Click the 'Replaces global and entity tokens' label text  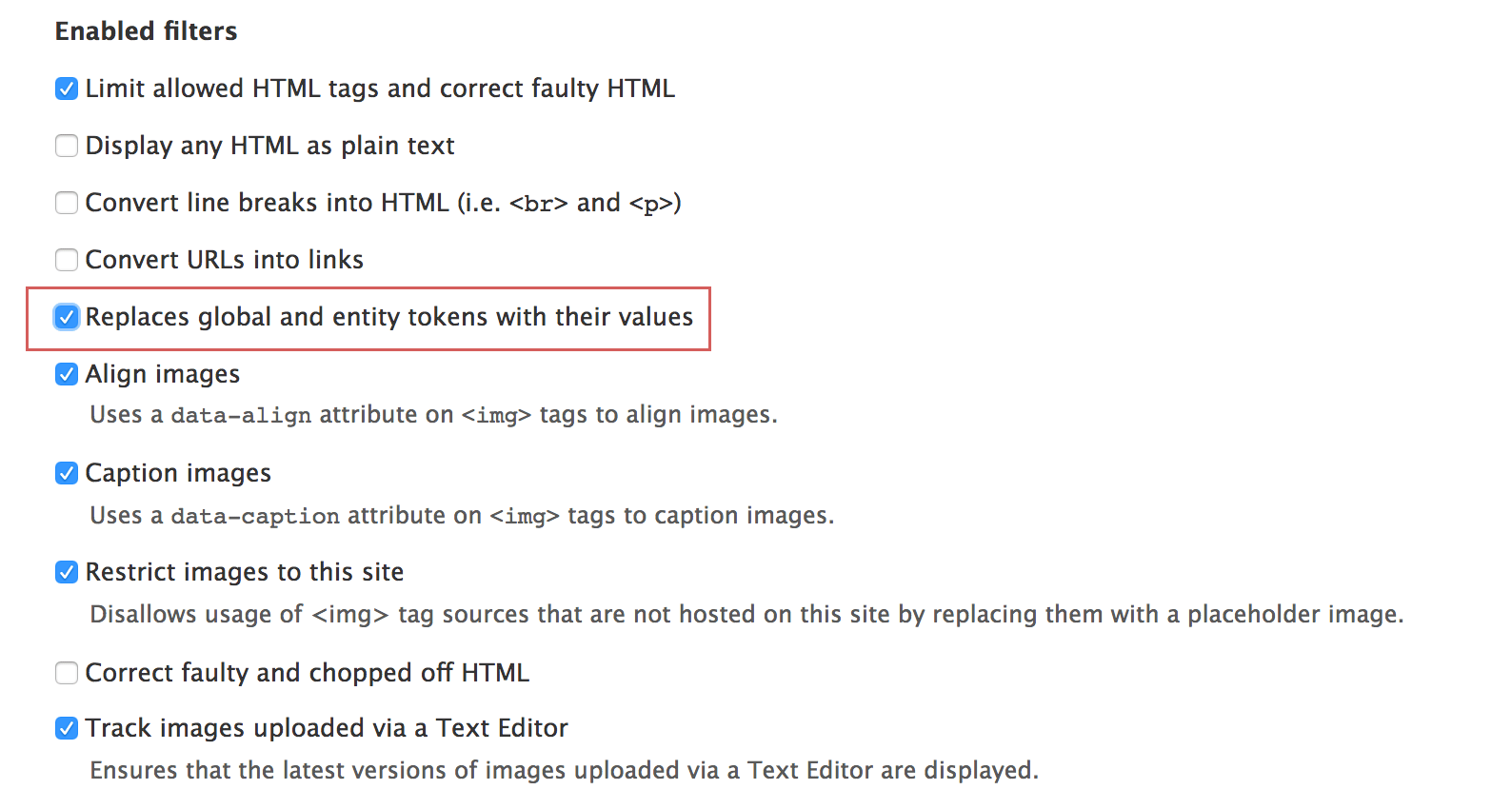click(x=388, y=317)
